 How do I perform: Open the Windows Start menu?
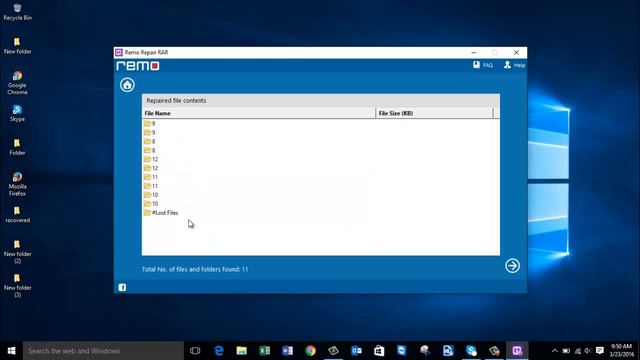pos(11,351)
